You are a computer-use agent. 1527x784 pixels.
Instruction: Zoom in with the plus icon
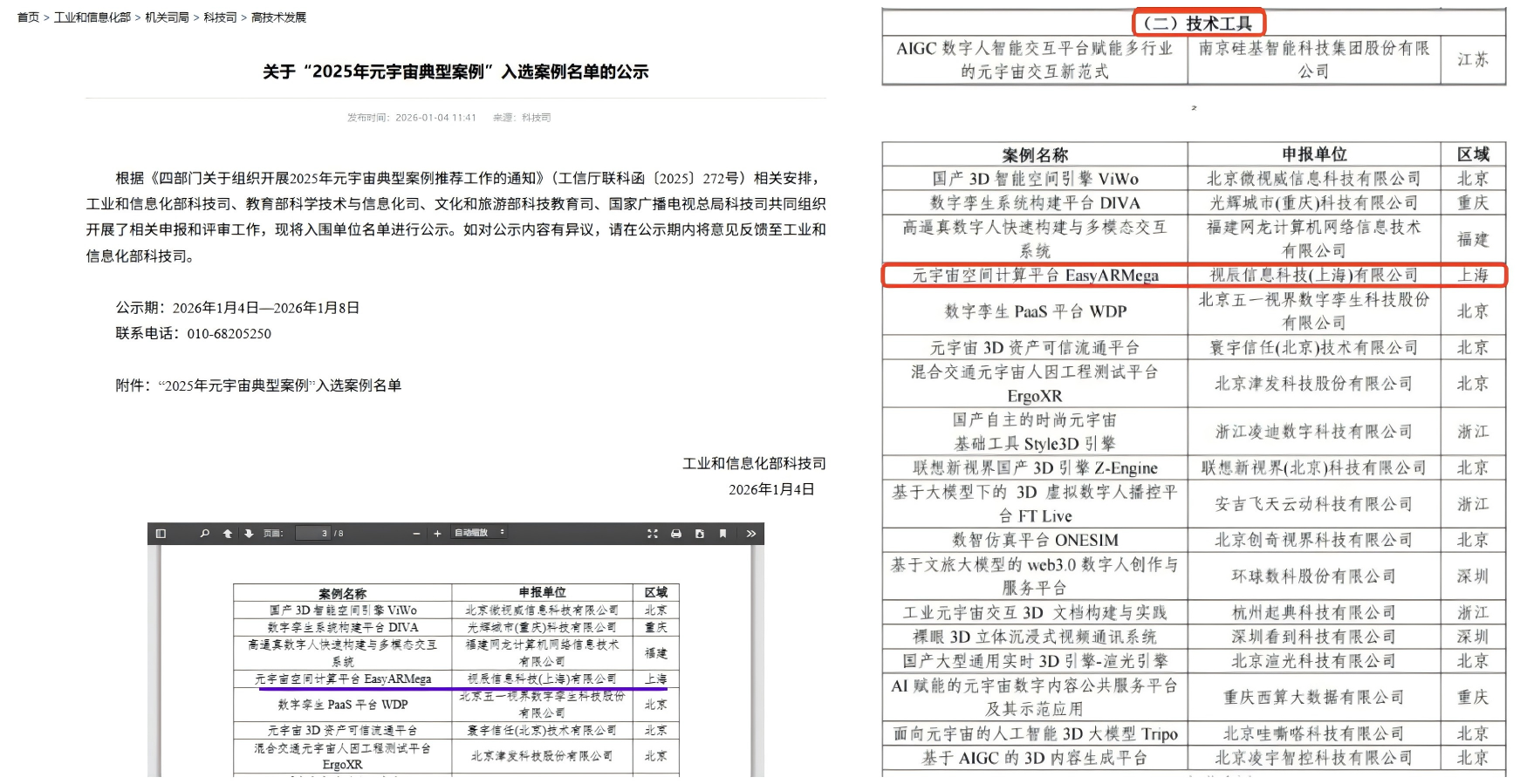pyautogui.click(x=437, y=534)
